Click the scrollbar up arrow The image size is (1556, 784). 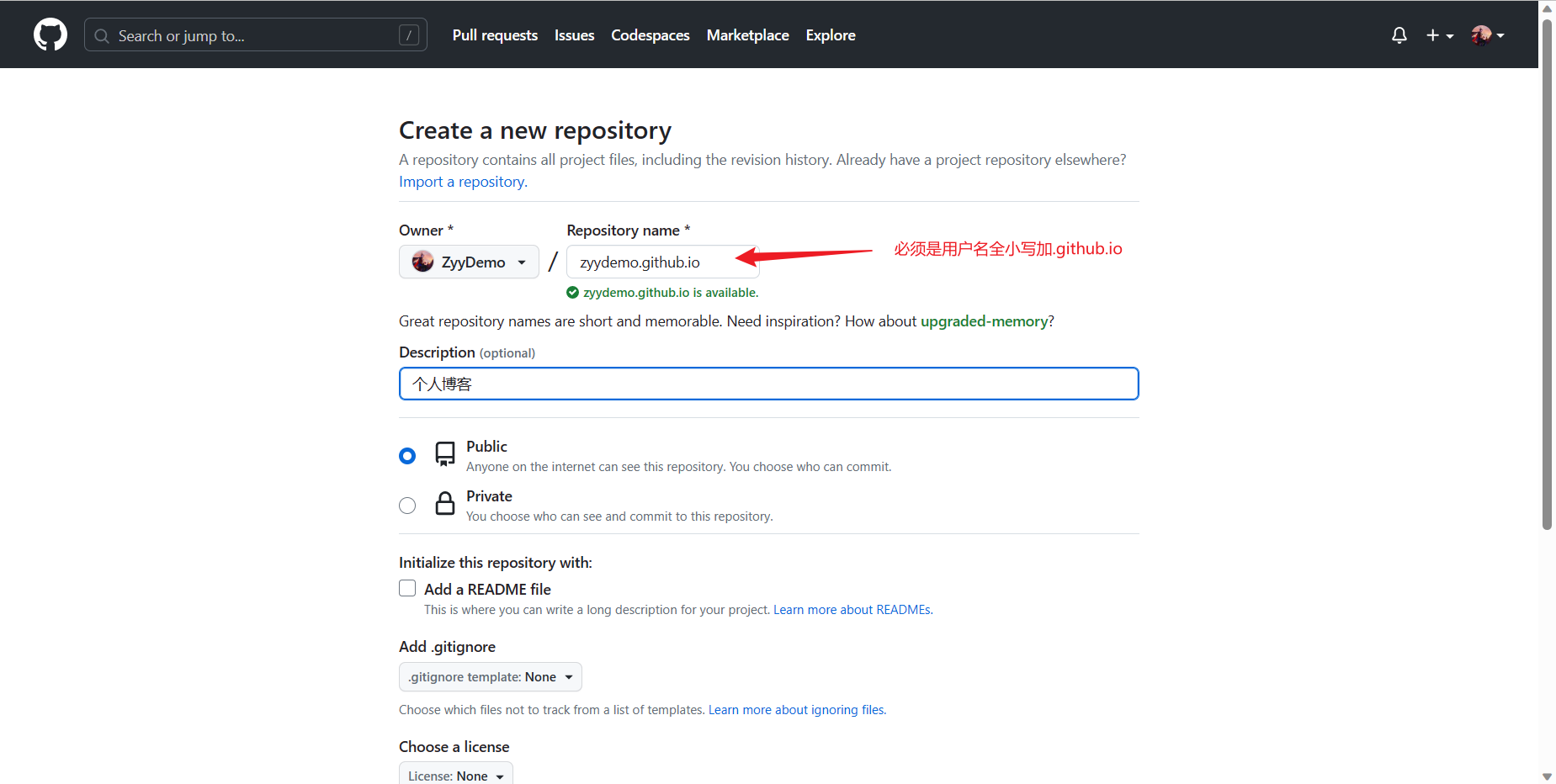point(1547,8)
